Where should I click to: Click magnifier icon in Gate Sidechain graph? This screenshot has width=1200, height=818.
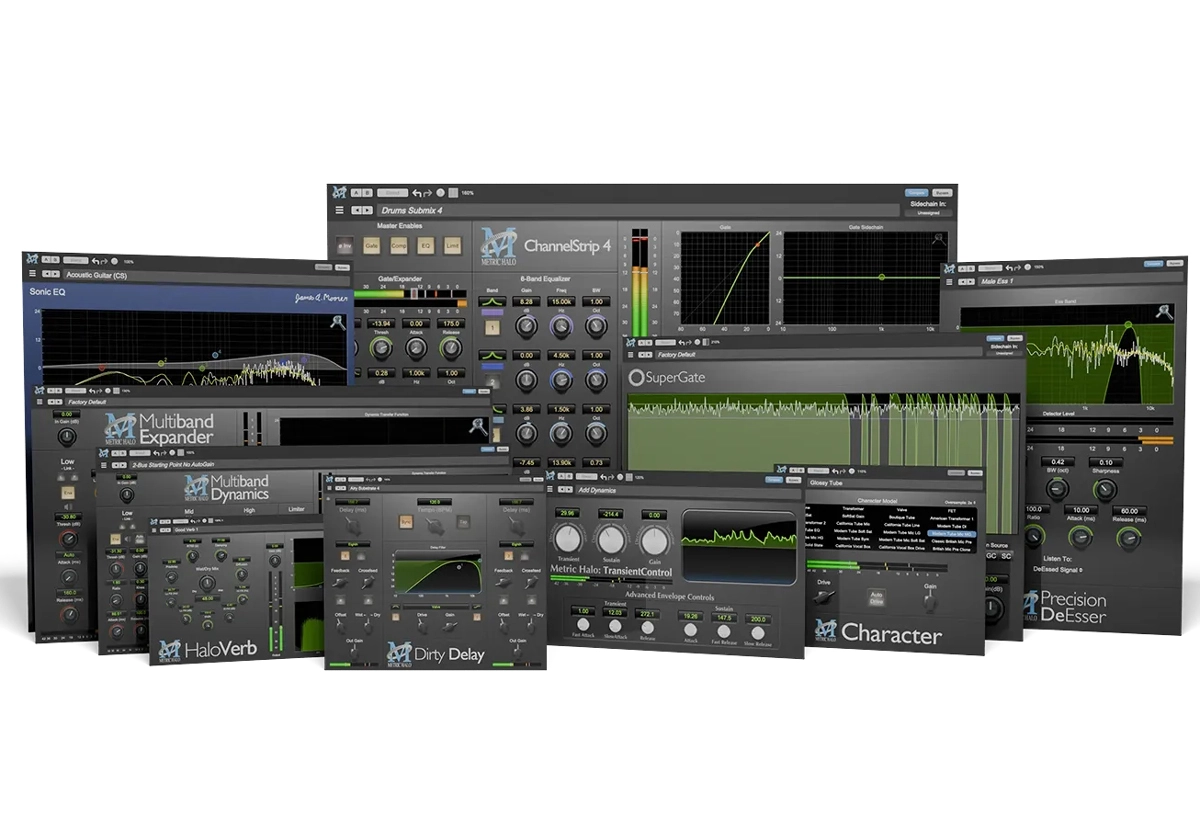937,240
